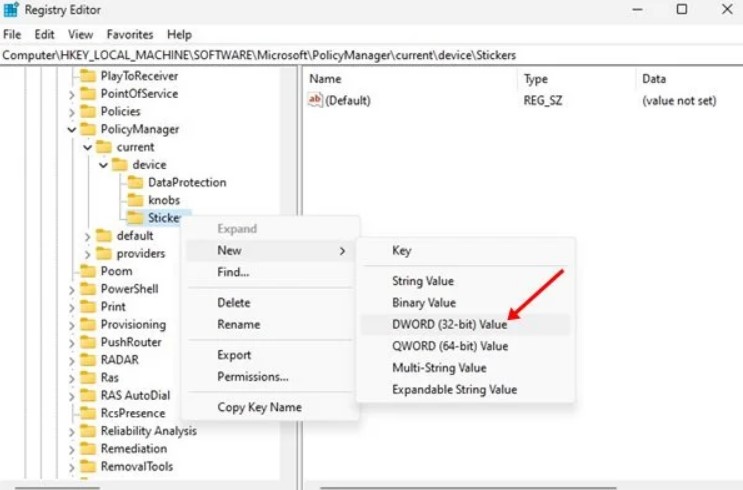
Task: Select the default folder icon
Action: (104, 236)
